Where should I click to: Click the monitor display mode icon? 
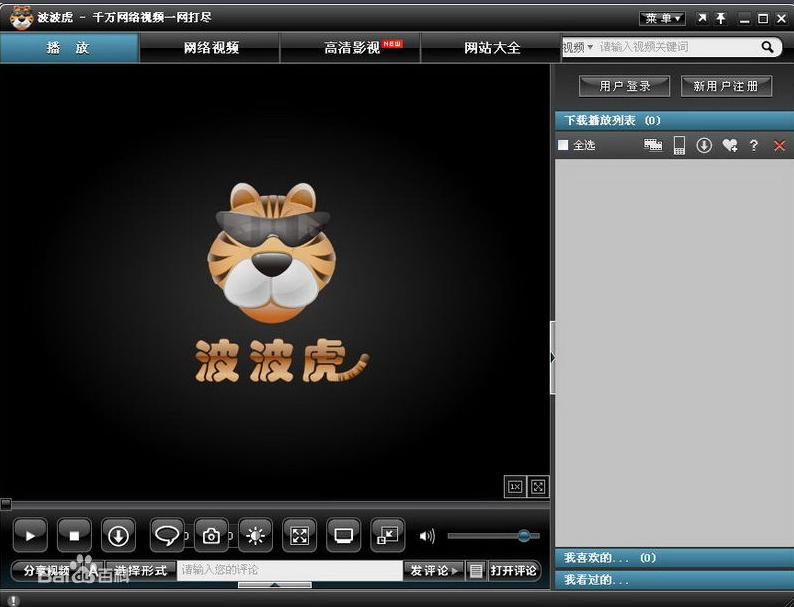tap(344, 535)
